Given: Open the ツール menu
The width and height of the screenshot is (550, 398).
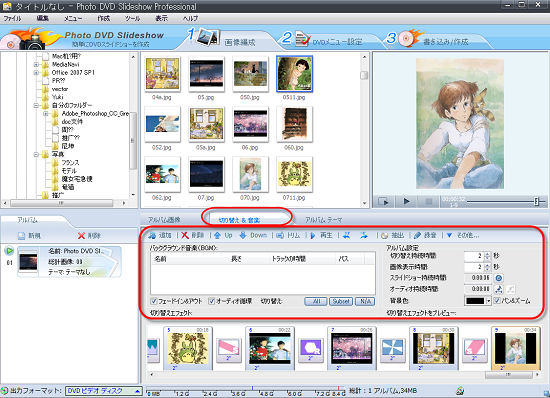Looking at the screenshot, I should (x=132, y=18).
